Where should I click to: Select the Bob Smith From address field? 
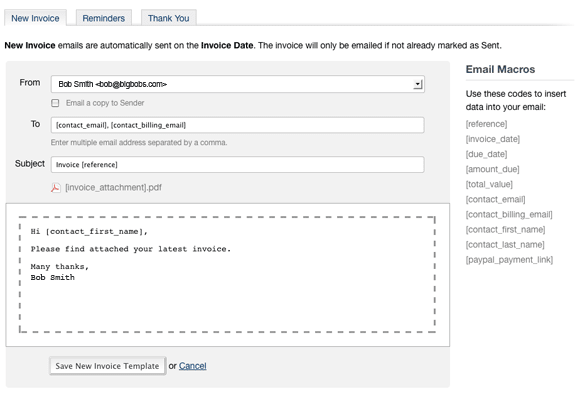(237, 84)
